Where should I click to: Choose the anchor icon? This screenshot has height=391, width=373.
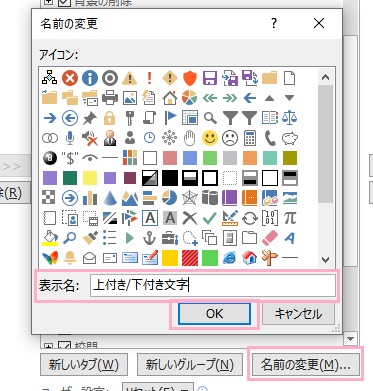pyautogui.click(x=150, y=238)
